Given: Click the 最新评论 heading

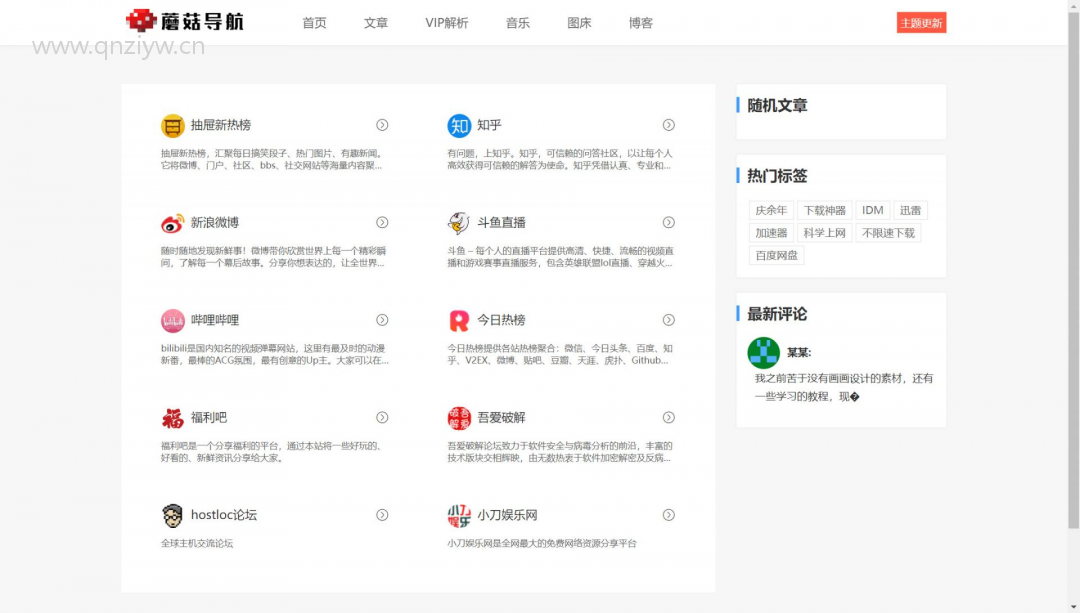Looking at the screenshot, I should point(777,314).
